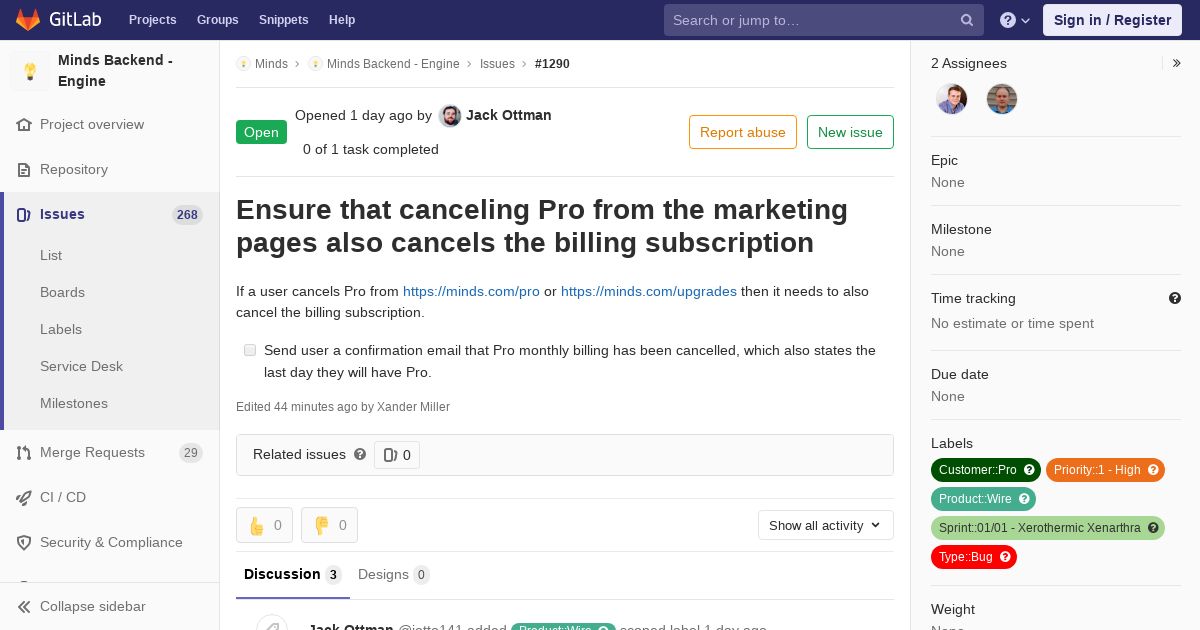Click the Project overview home icon
Screen dimensions: 1200x630
click(24, 125)
